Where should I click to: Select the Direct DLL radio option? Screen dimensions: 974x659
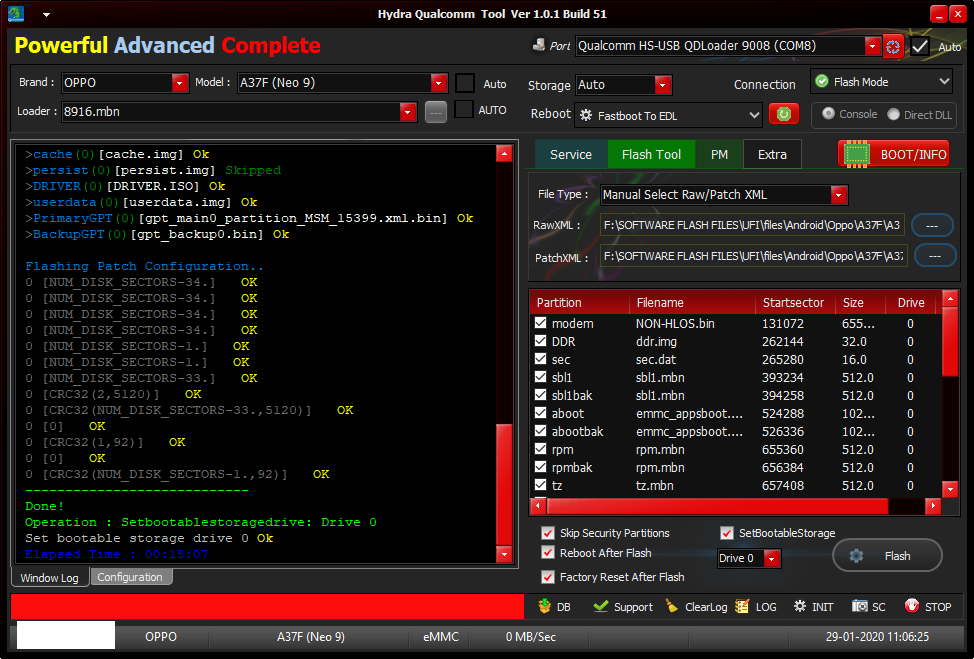[x=893, y=114]
